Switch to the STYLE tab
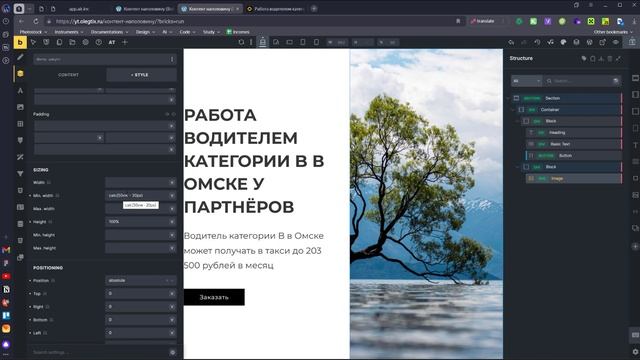This screenshot has height=360, width=640. 141,75
